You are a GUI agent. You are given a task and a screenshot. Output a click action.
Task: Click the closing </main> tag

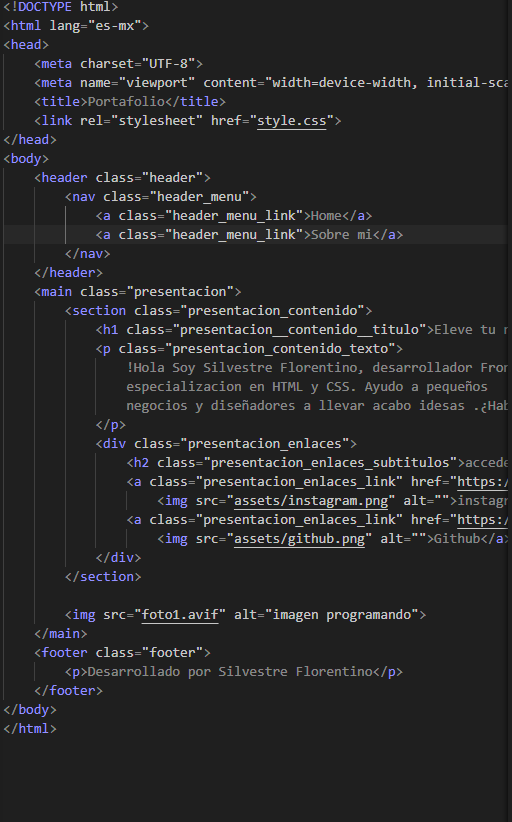coord(61,634)
